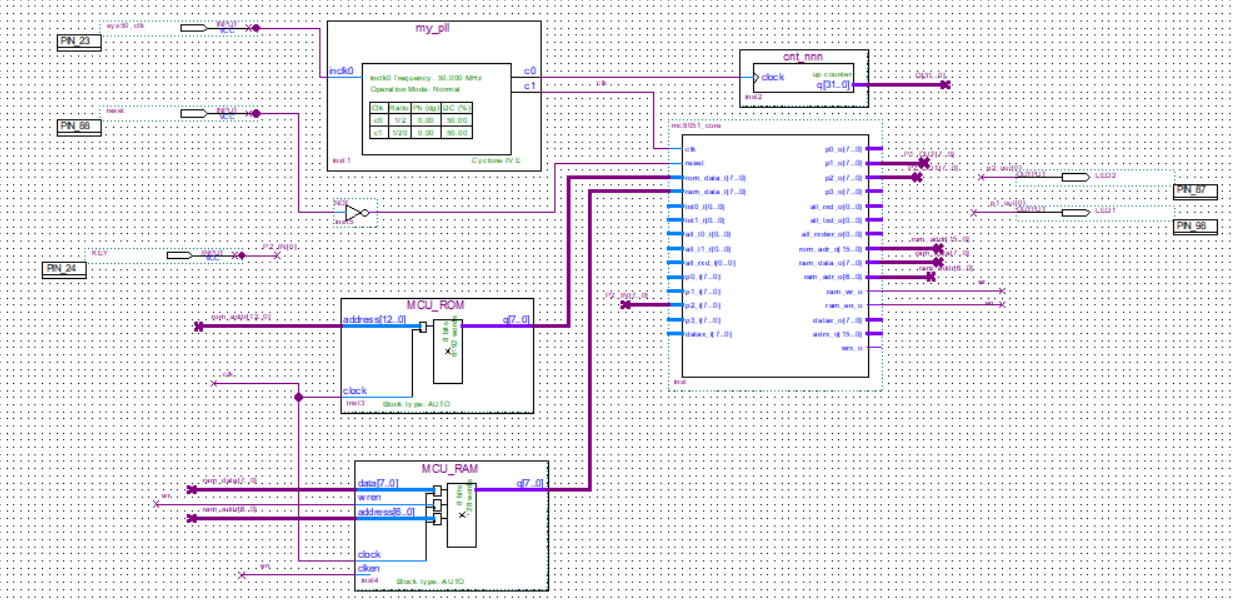
Task: Select the MCU_RAM block title
Action: (x=452, y=468)
